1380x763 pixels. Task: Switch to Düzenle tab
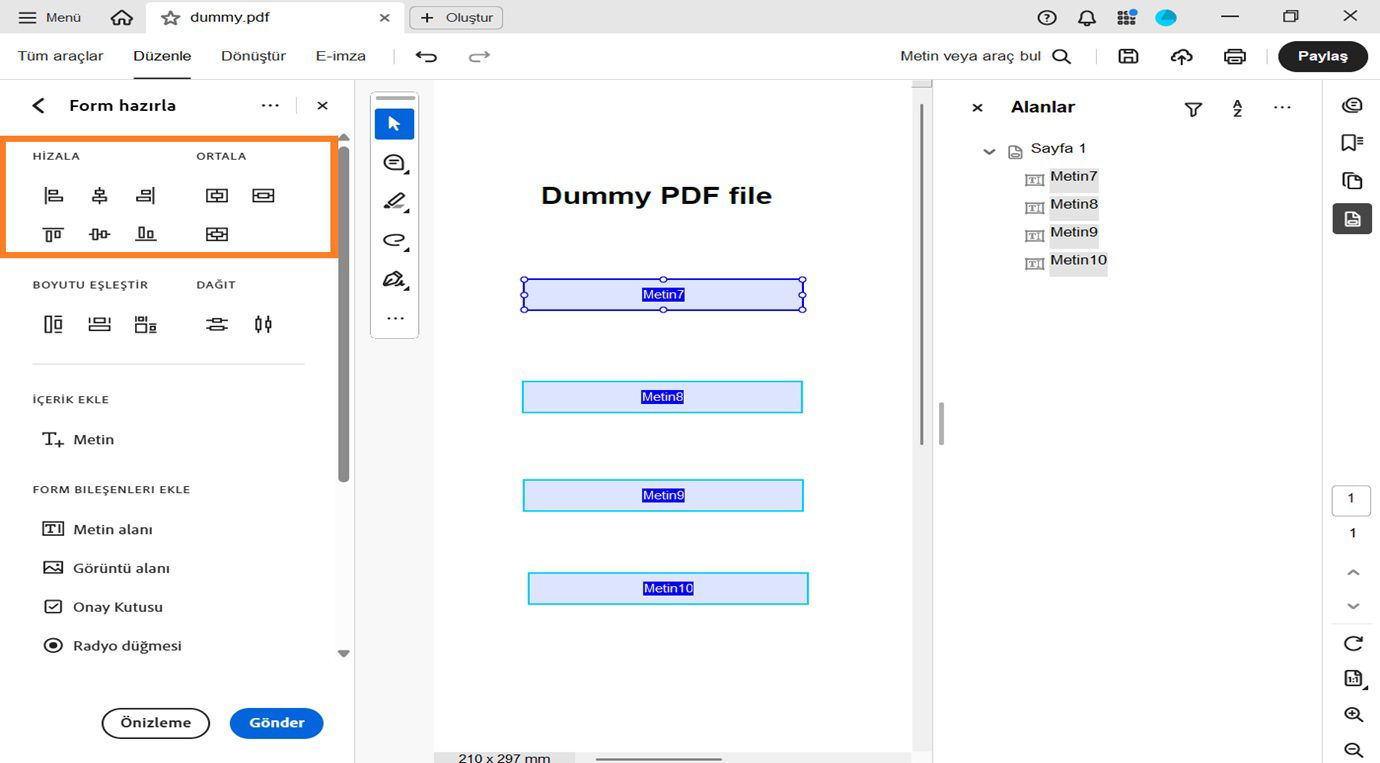(162, 56)
